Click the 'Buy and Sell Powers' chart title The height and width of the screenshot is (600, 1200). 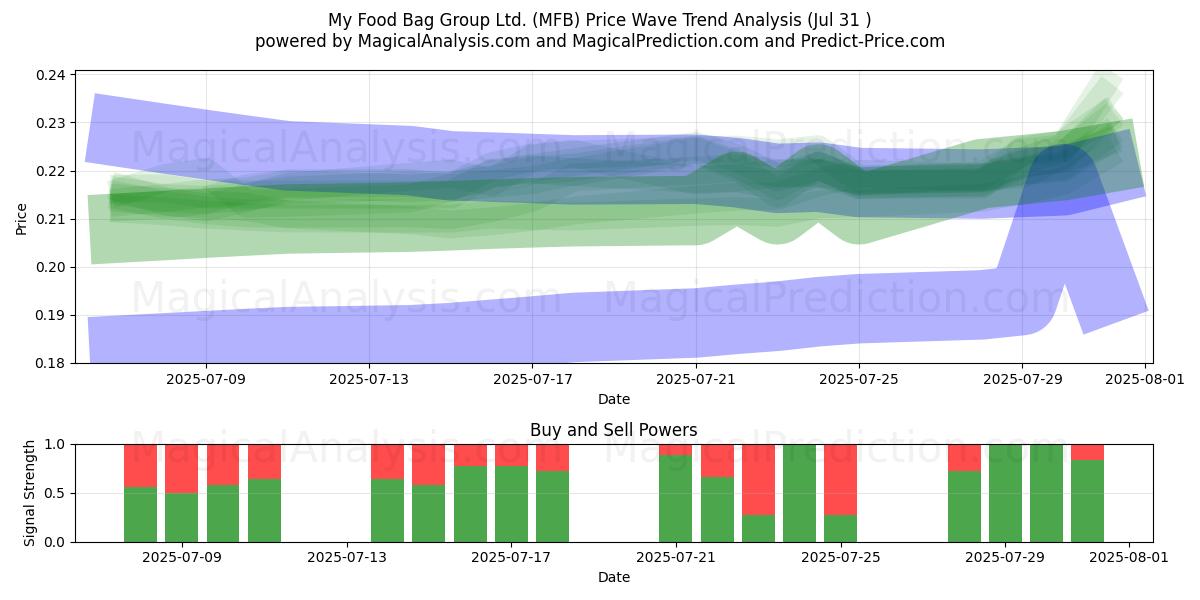[x=614, y=431]
